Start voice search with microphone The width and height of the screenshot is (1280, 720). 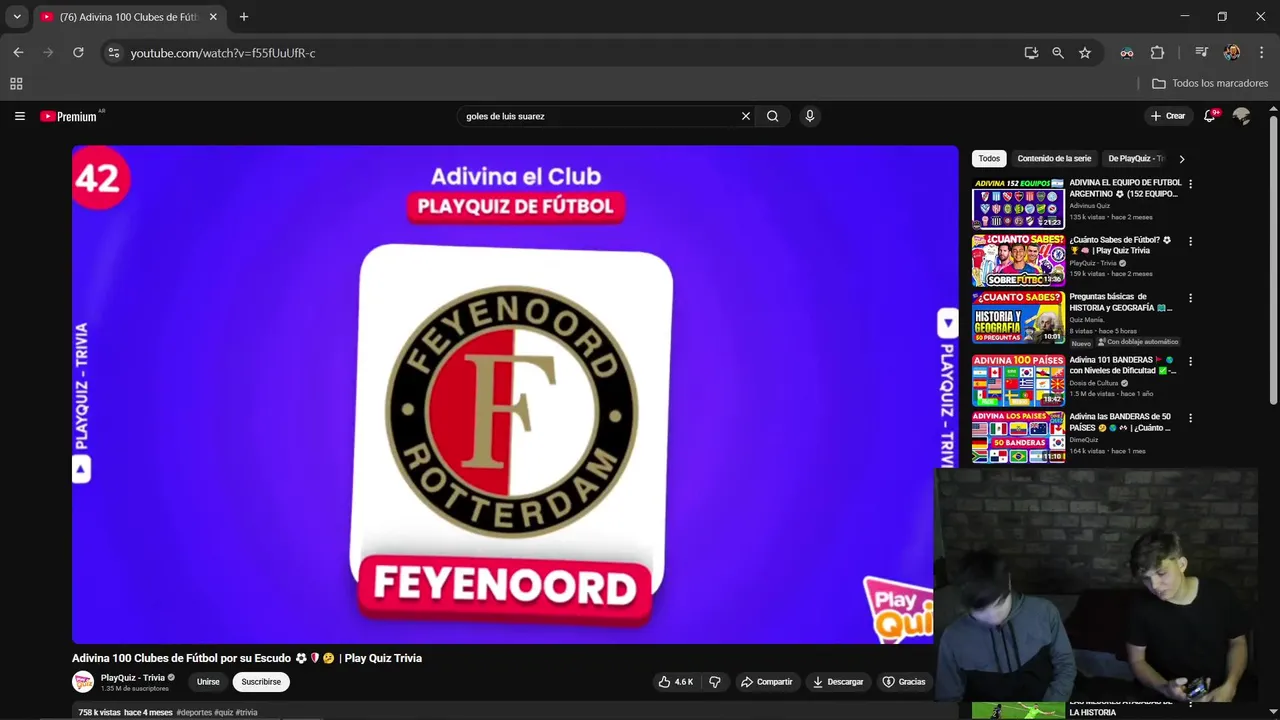810,116
